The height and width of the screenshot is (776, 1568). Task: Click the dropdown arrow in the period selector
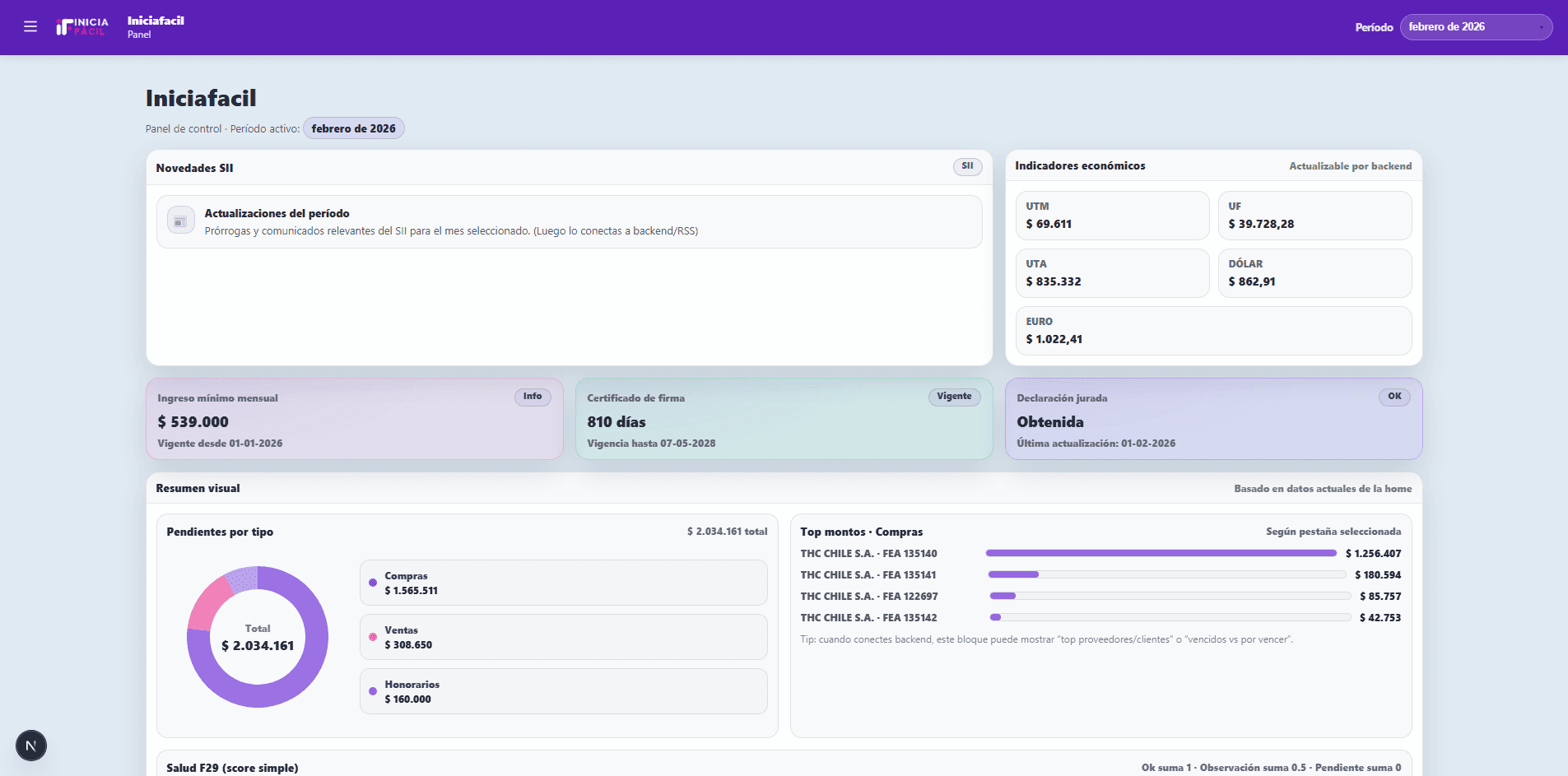click(1541, 27)
